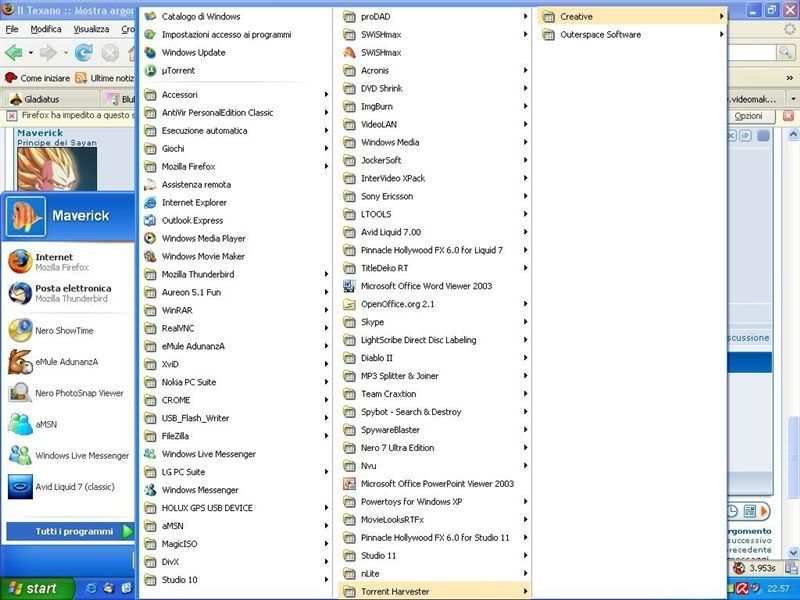
Task: Open the Diablo II folder
Action: (x=435, y=358)
